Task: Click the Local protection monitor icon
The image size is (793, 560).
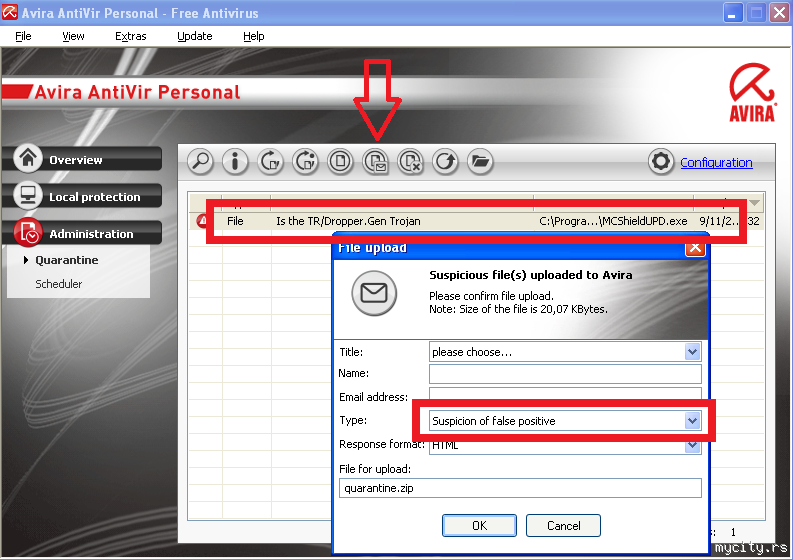Action: [28, 196]
